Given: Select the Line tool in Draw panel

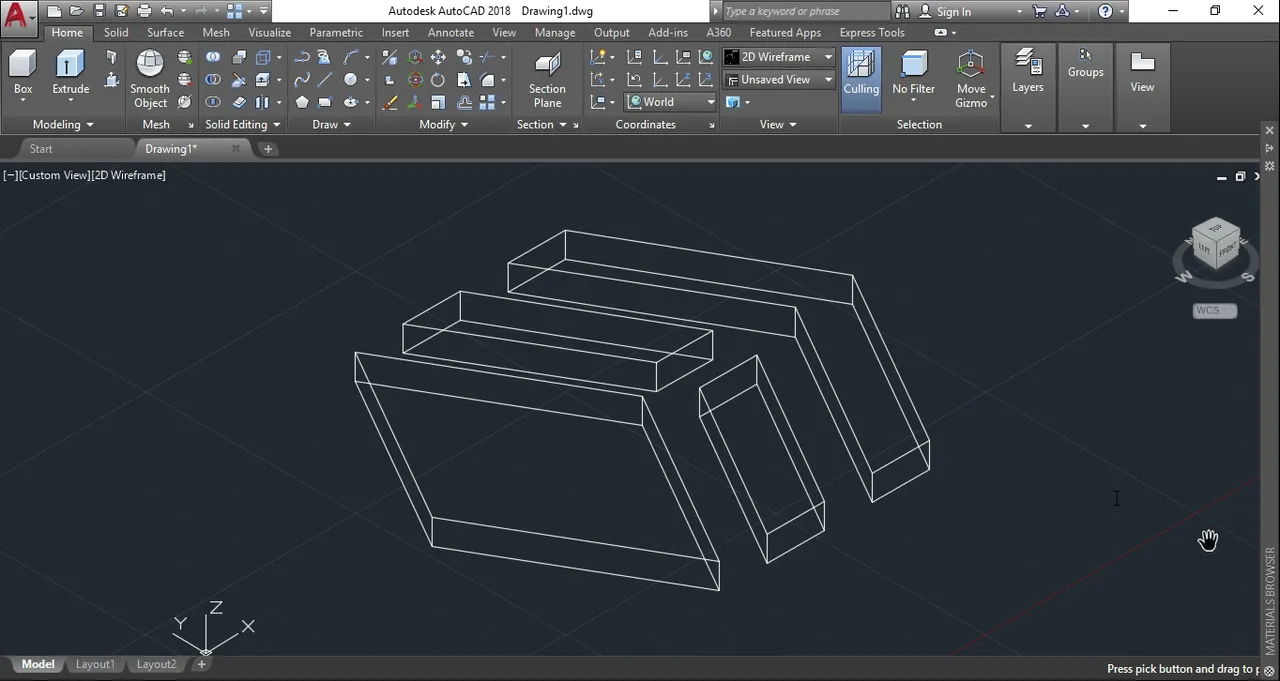Looking at the screenshot, I should 325,80.
